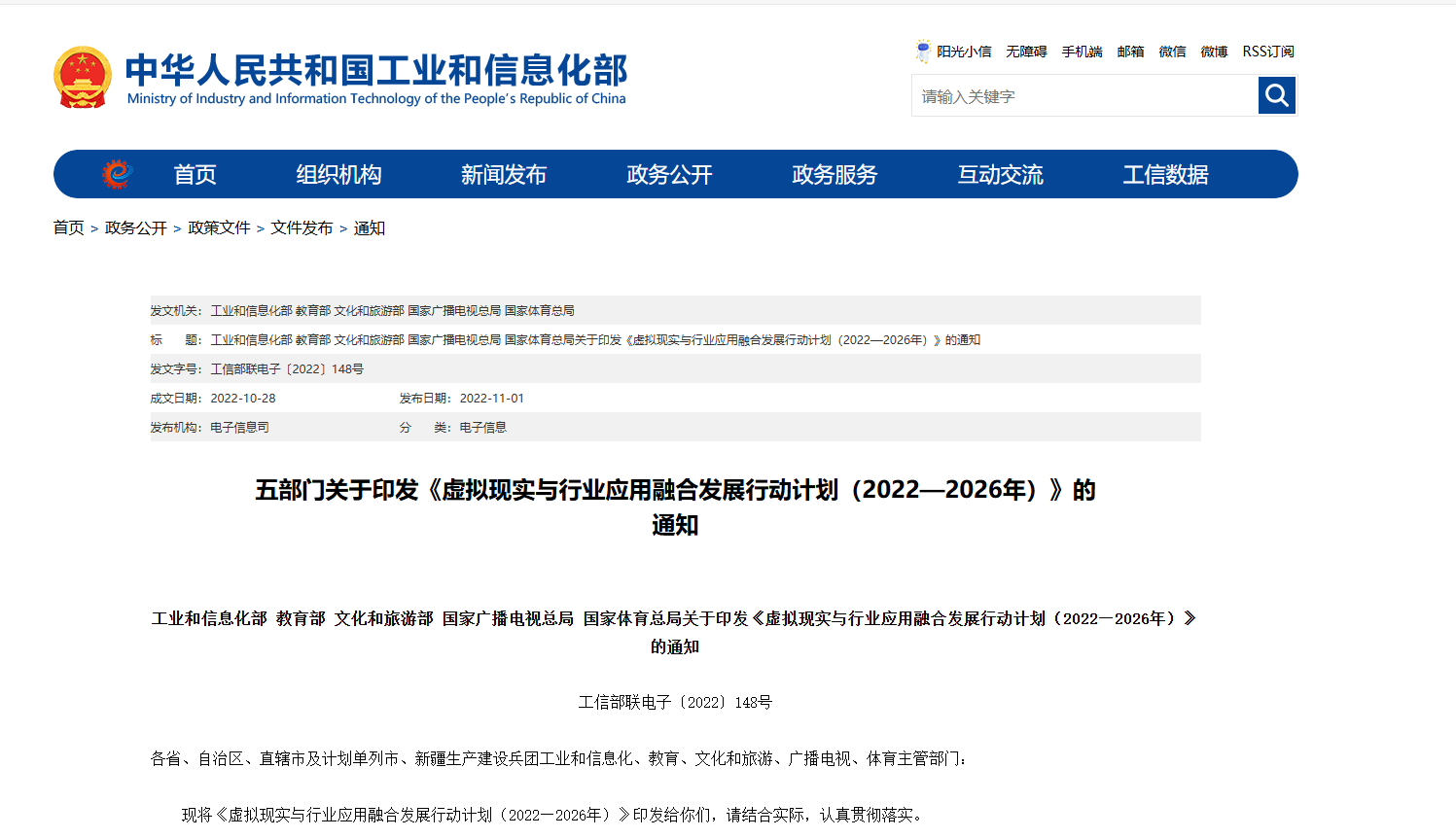Open the 工信数据 menu

pos(1165,175)
